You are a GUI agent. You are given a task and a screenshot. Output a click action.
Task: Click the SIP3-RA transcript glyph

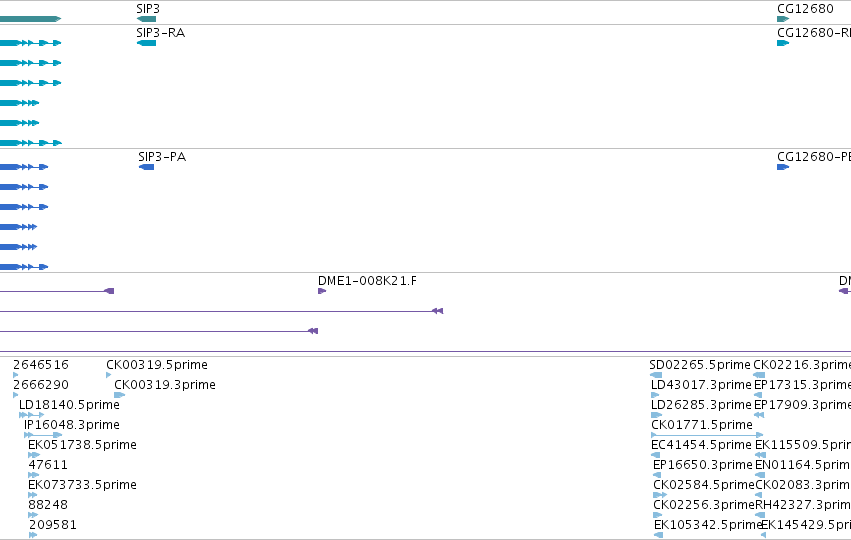146,43
